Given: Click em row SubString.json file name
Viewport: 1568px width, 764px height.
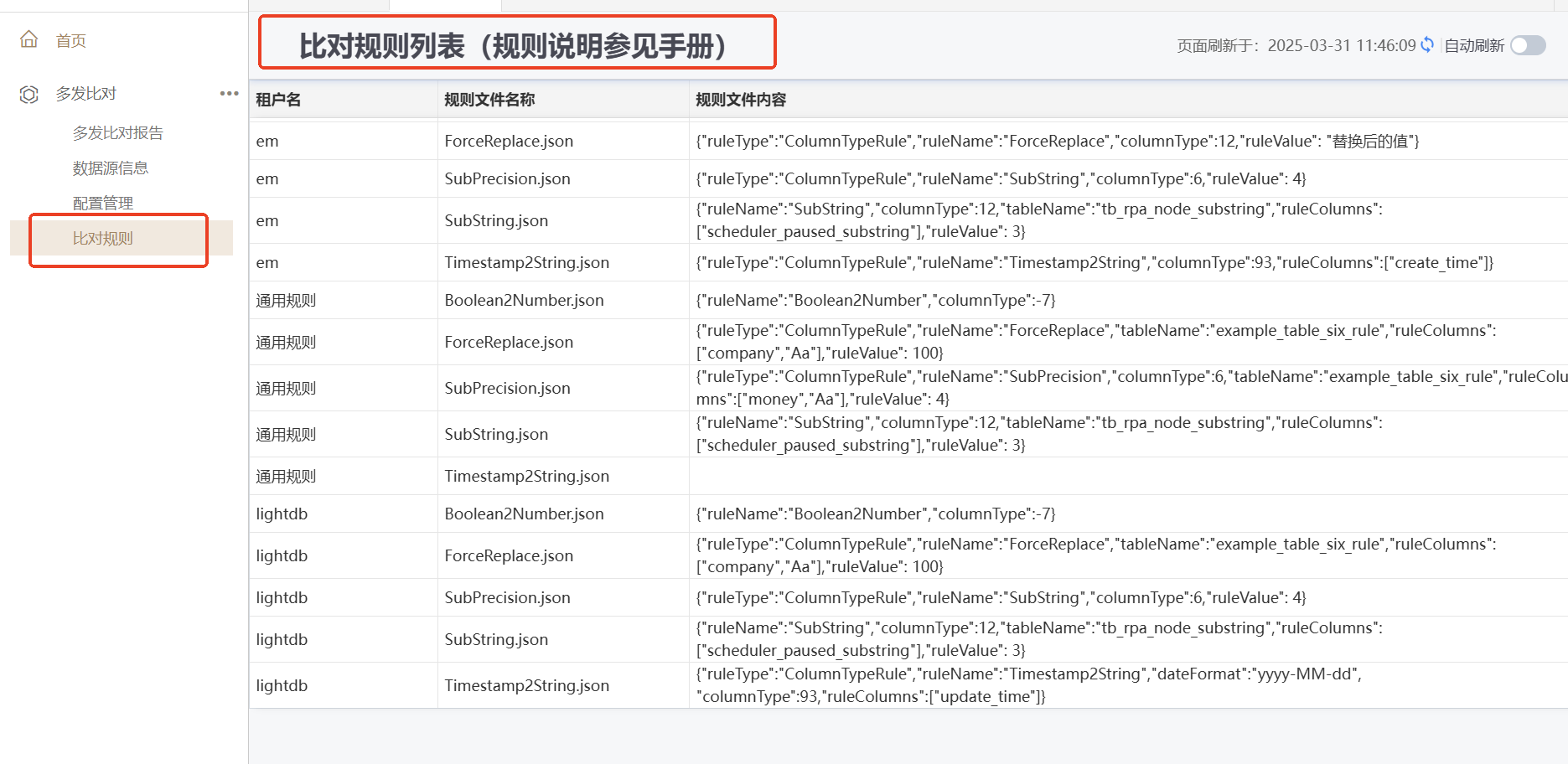Looking at the screenshot, I should pos(496,220).
